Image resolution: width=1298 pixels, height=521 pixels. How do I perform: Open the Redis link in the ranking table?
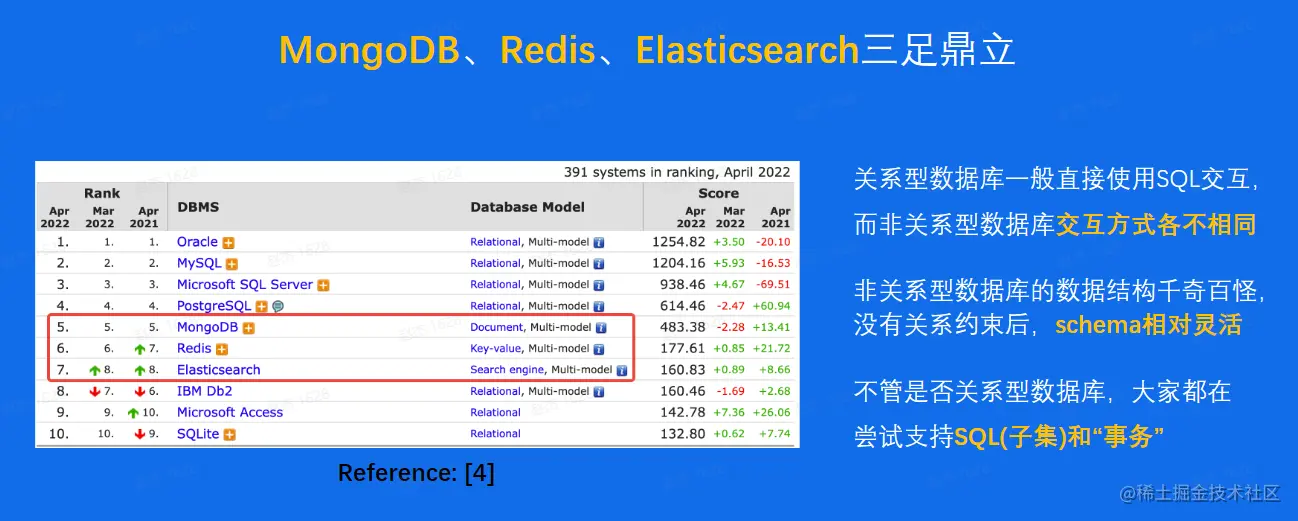(194, 348)
